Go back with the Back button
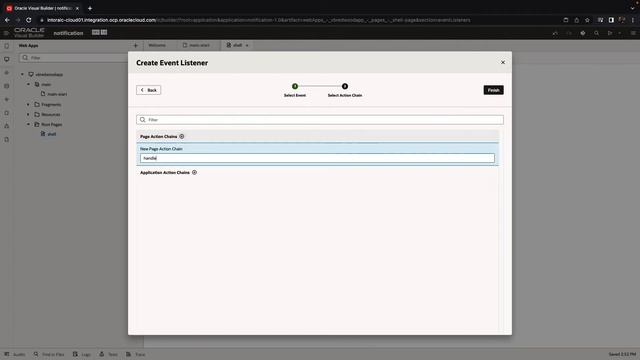 coord(149,90)
